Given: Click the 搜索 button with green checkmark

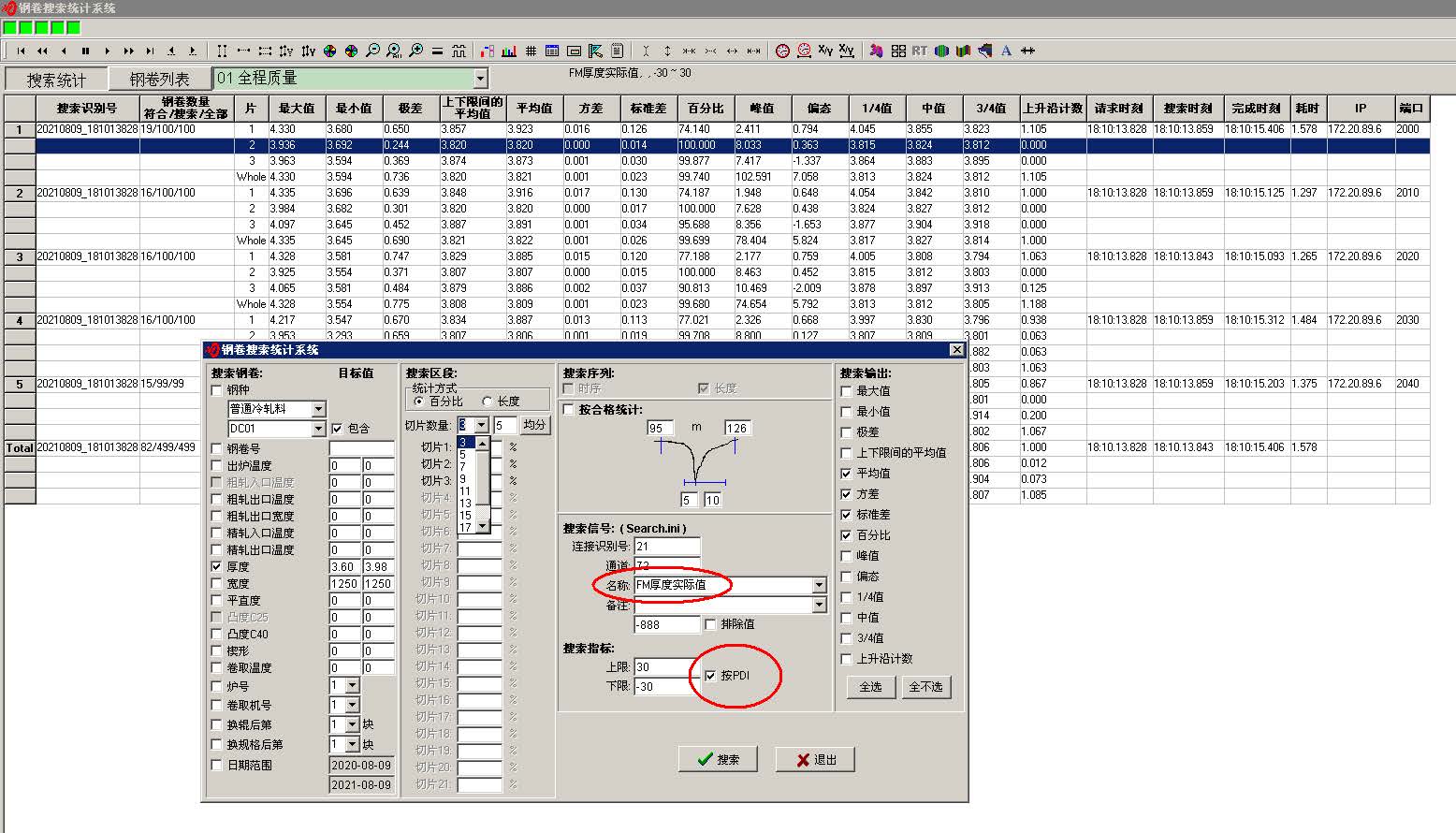Looking at the screenshot, I should [x=718, y=759].
